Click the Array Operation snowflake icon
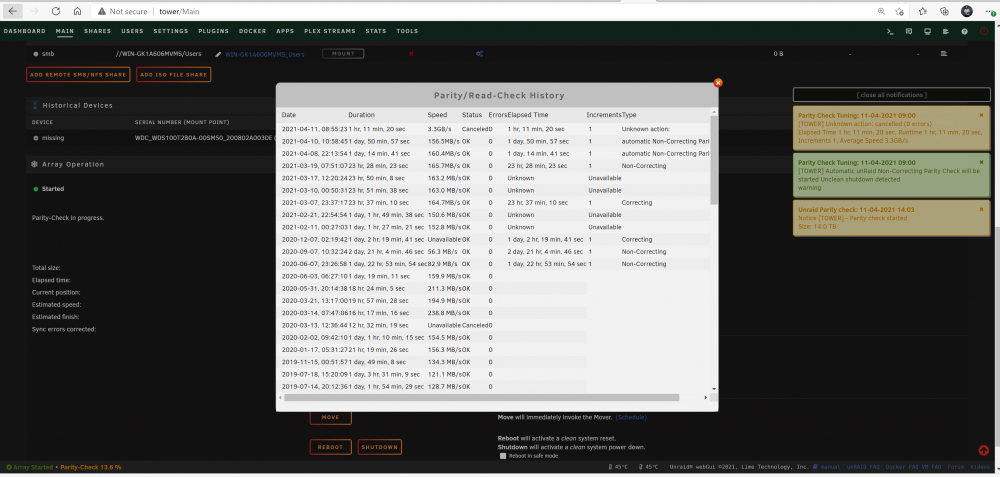 [34, 165]
